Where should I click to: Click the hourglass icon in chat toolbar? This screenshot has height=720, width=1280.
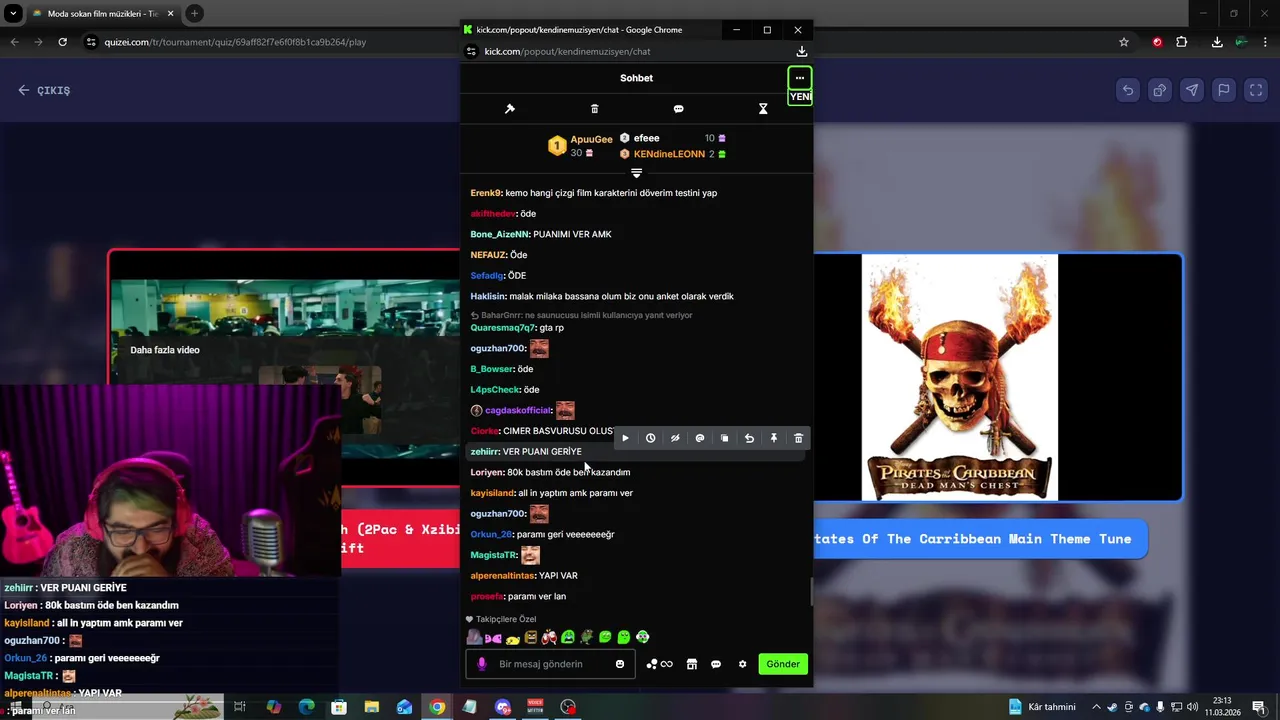(x=763, y=109)
